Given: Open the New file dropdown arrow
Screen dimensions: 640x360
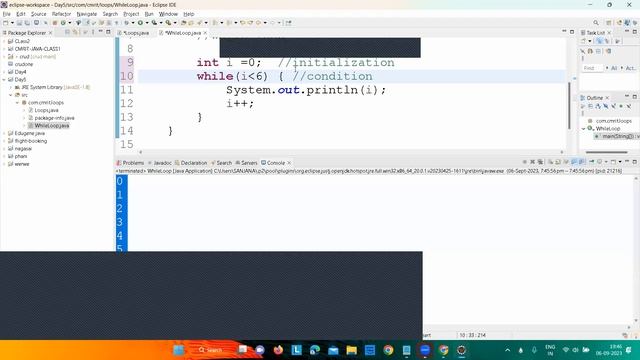Looking at the screenshot, I should click(12, 23).
